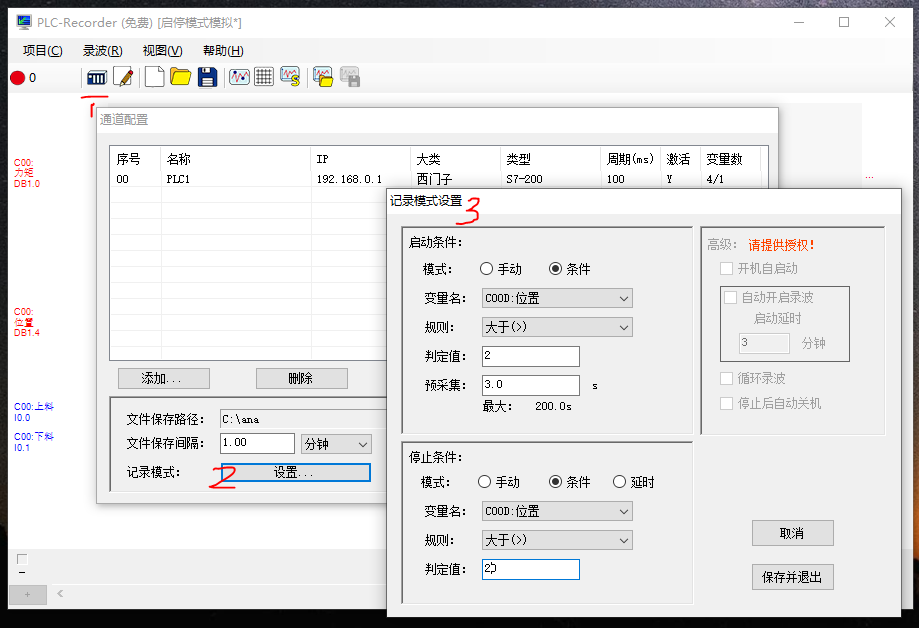Expand stop condition 规则 dropdown
Screen dimensions: 919x628
pyautogui.click(x=557, y=540)
